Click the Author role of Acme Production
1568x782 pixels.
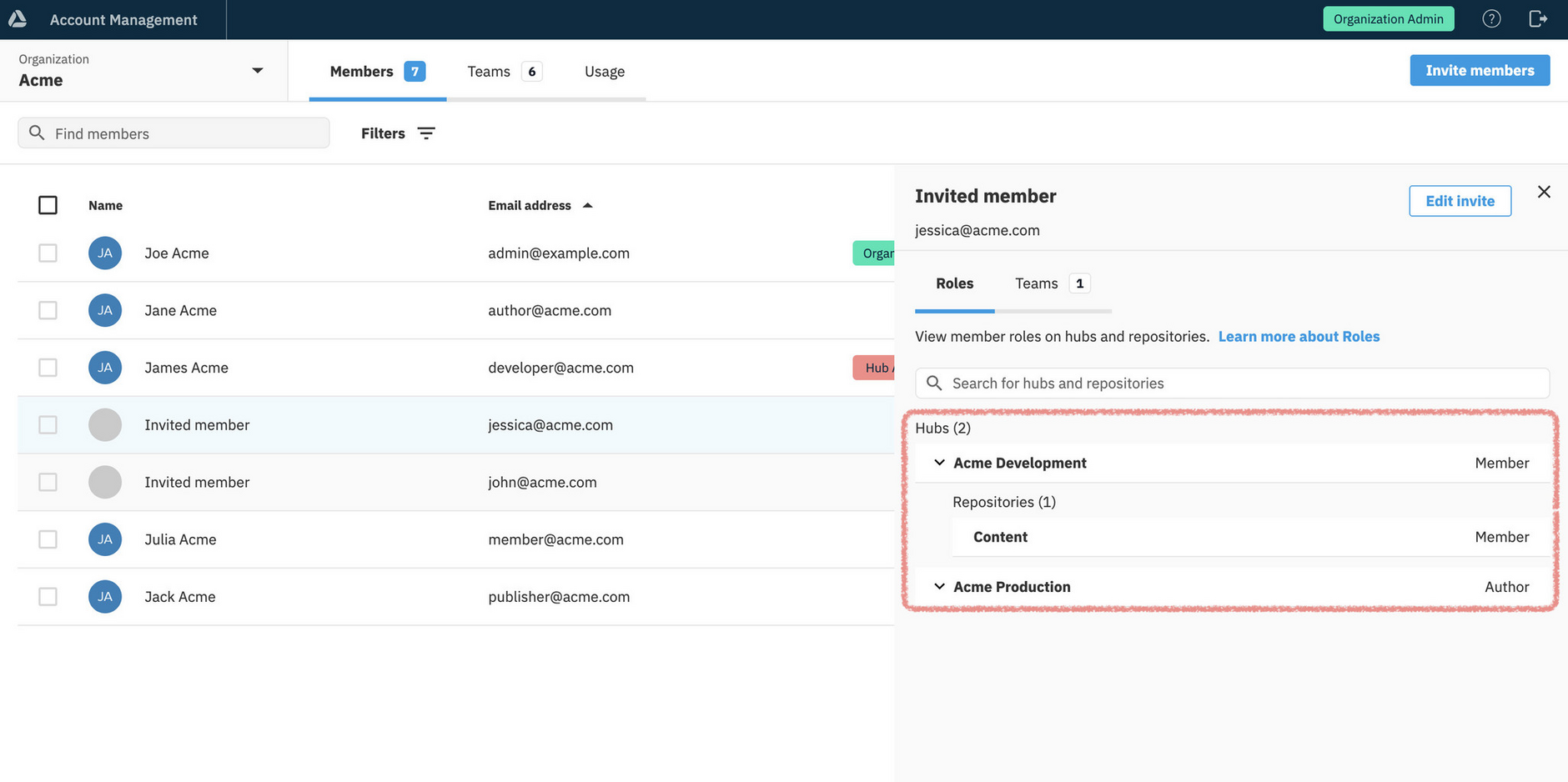[1506, 586]
